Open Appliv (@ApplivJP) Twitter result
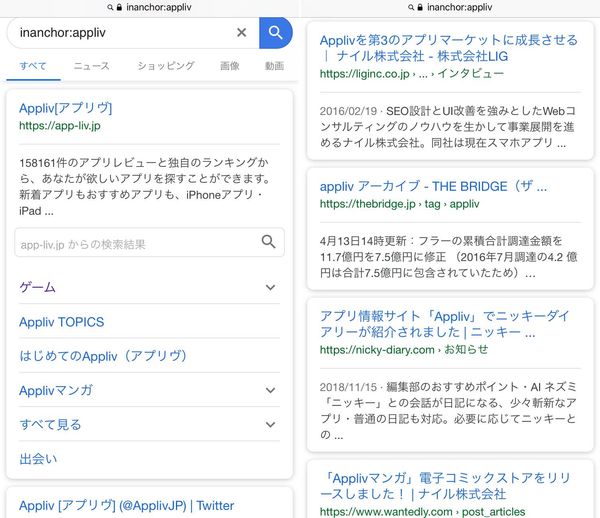This screenshot has height=518, width=600. tap(126, 506)
